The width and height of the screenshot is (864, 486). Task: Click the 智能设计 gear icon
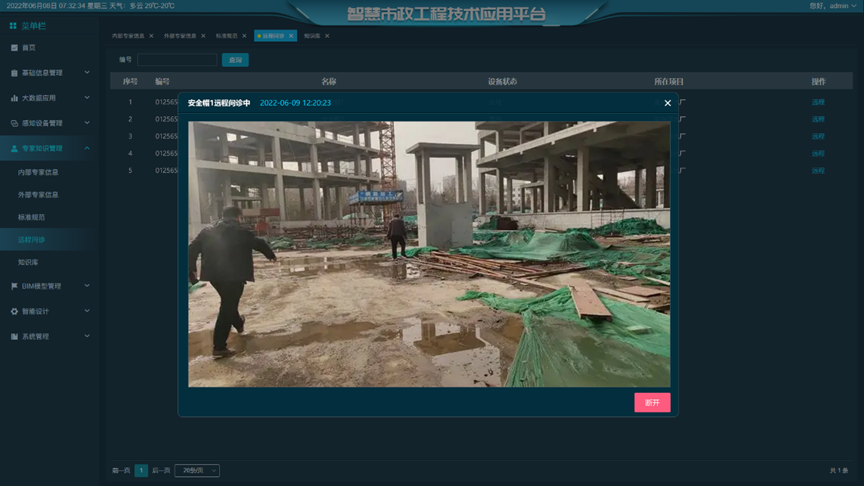point(14,311)
